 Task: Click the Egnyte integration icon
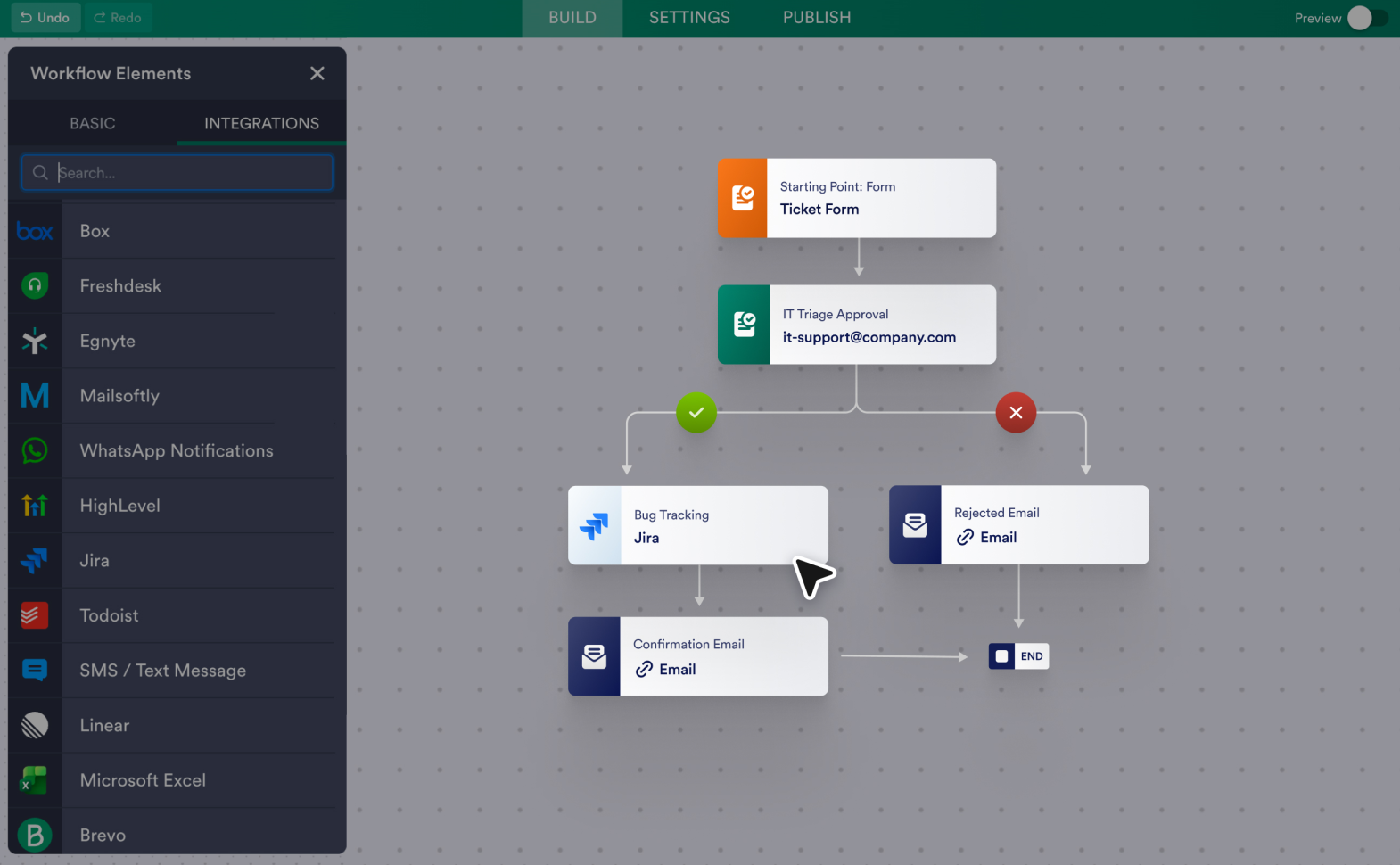35,341
